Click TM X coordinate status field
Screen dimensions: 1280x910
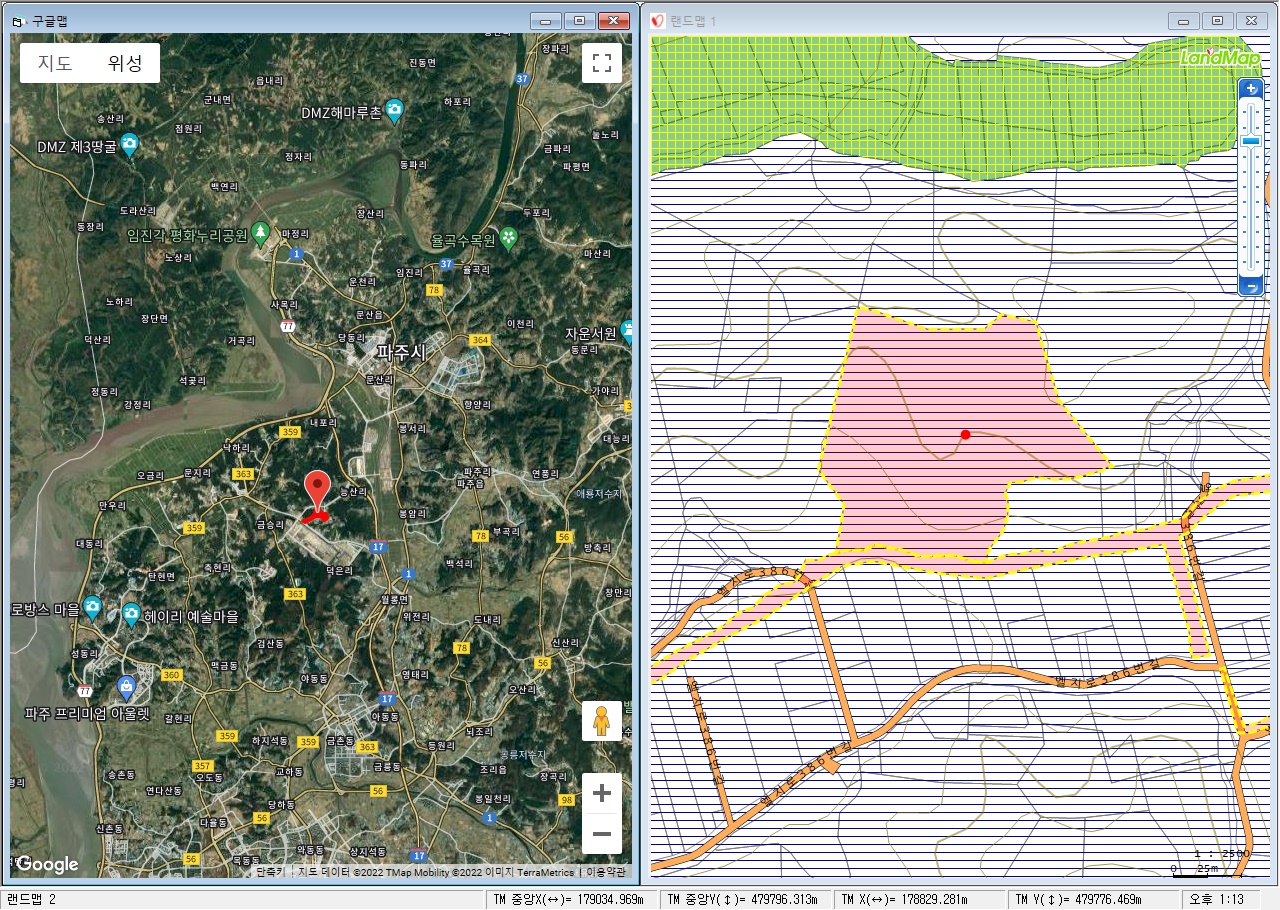921,899
